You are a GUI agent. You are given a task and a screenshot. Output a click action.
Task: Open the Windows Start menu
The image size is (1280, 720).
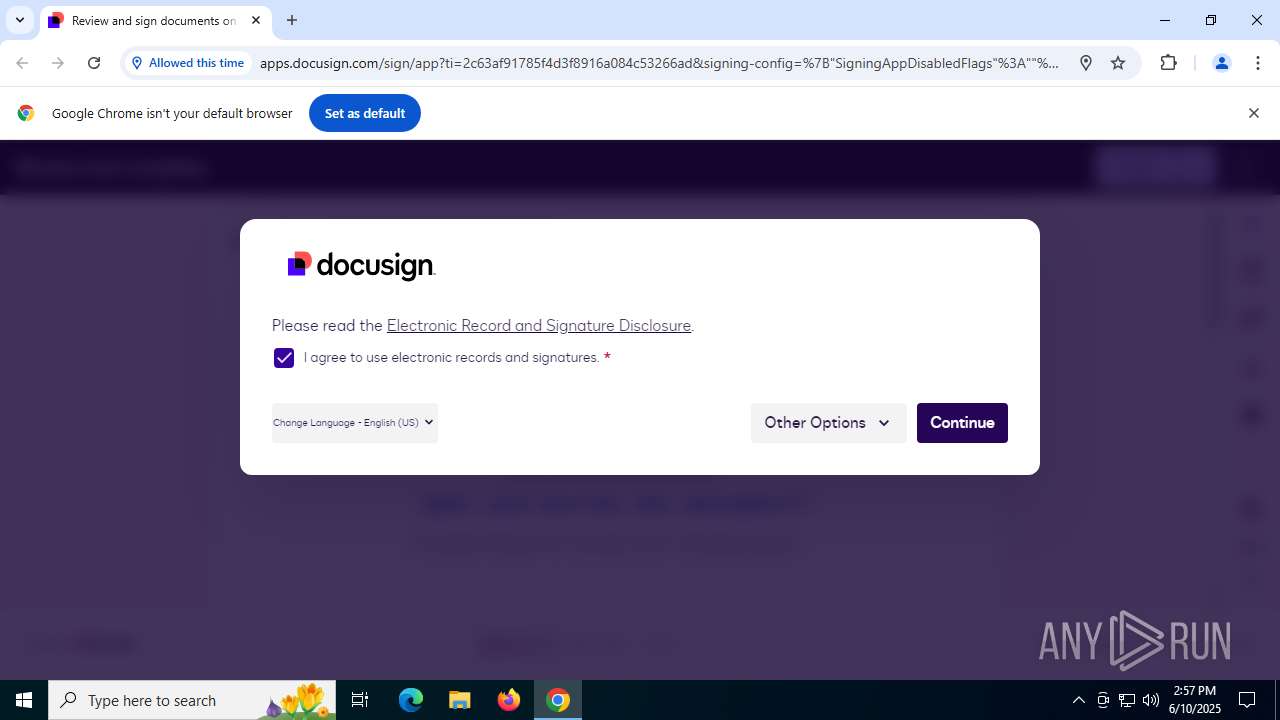coord(24,700)
